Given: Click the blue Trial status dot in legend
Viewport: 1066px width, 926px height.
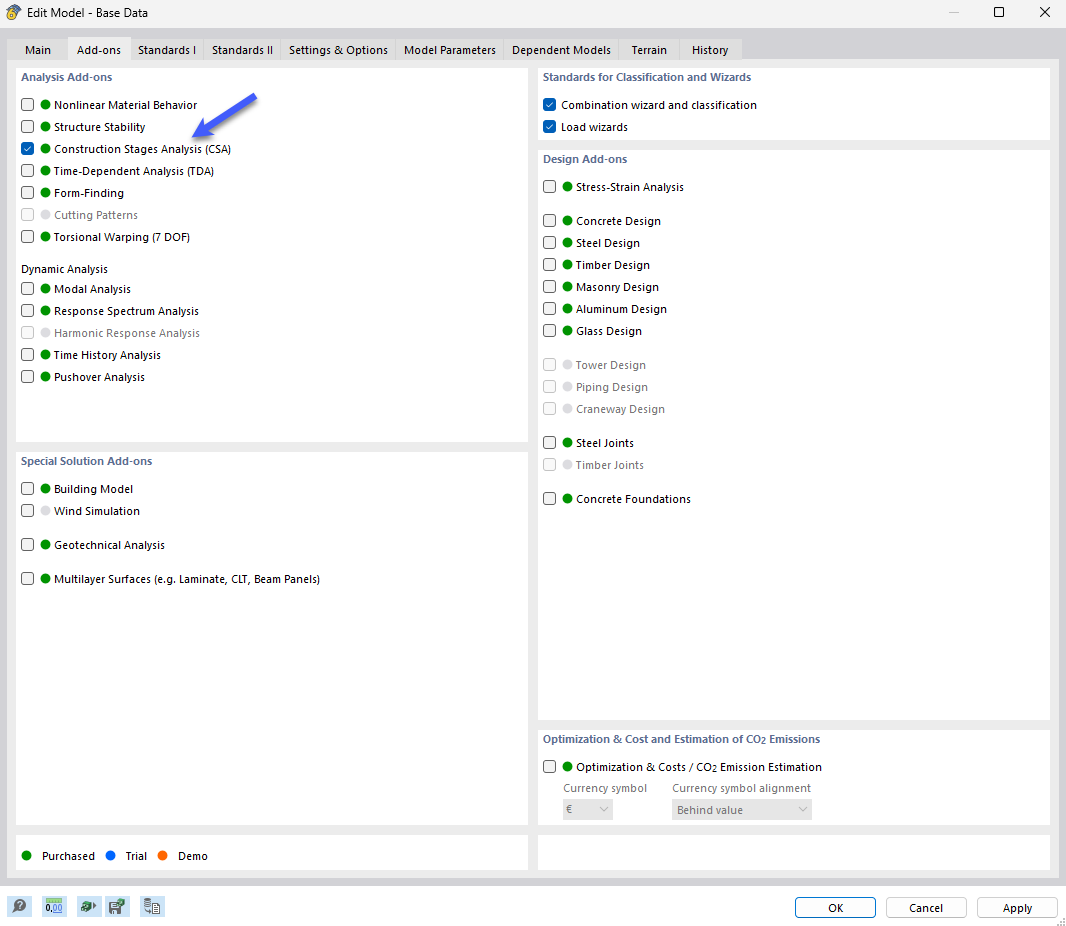Looking at the screenshot, I should coord(111,856).
